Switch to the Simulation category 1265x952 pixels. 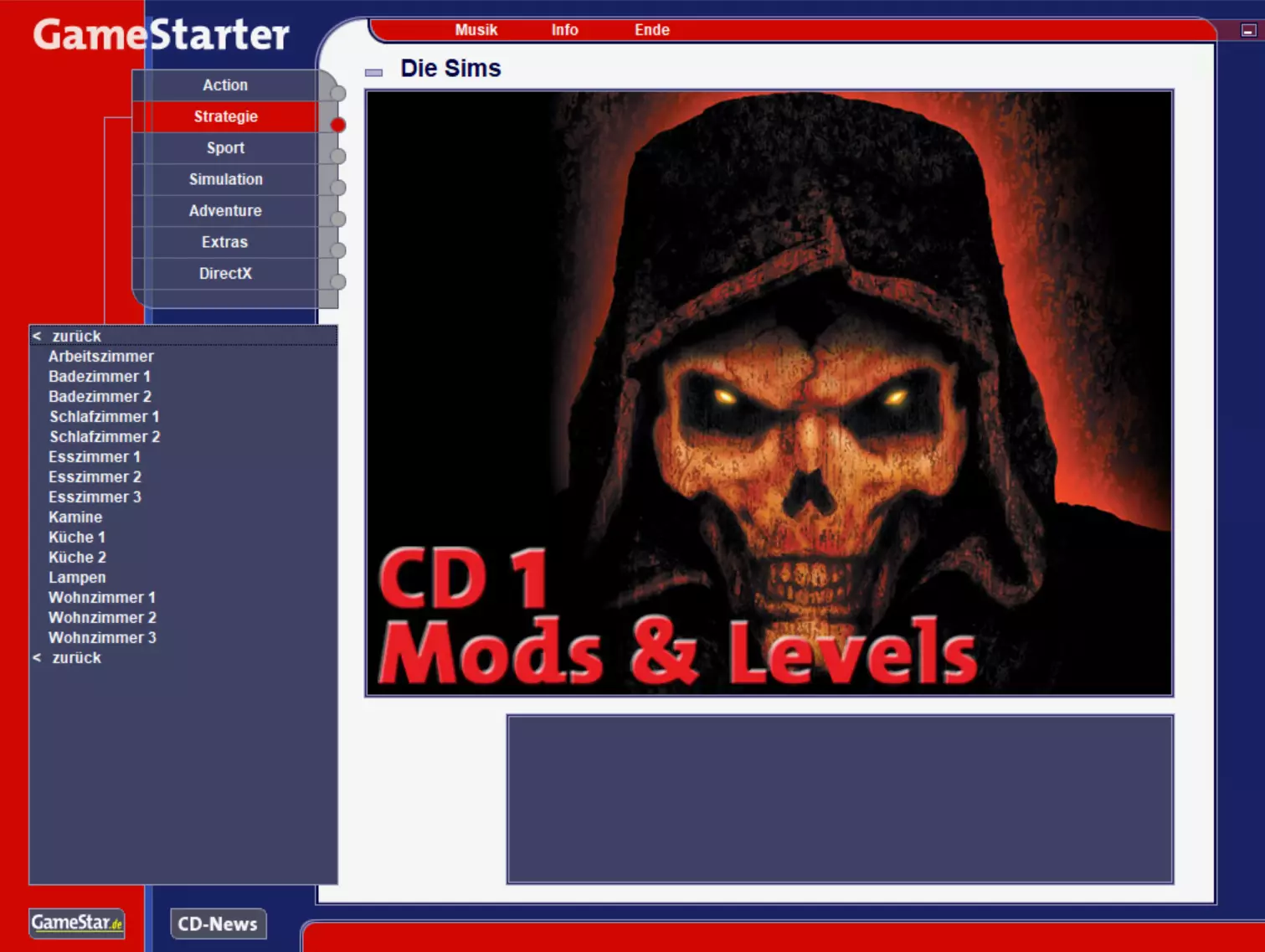point(224,179)
